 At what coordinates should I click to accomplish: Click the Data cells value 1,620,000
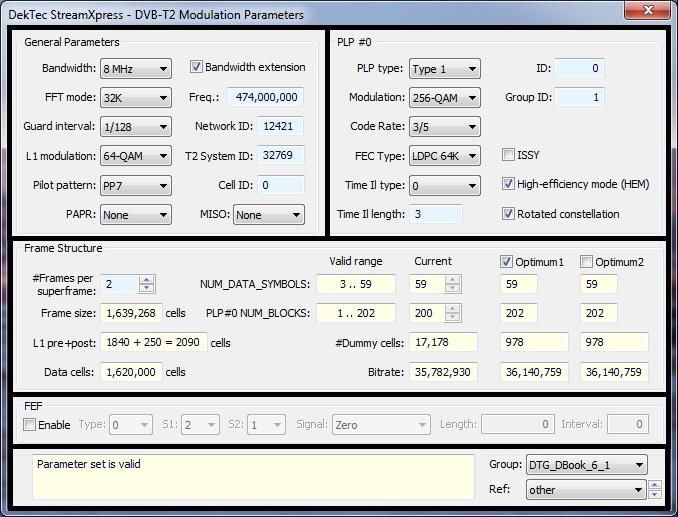(131, 372)
